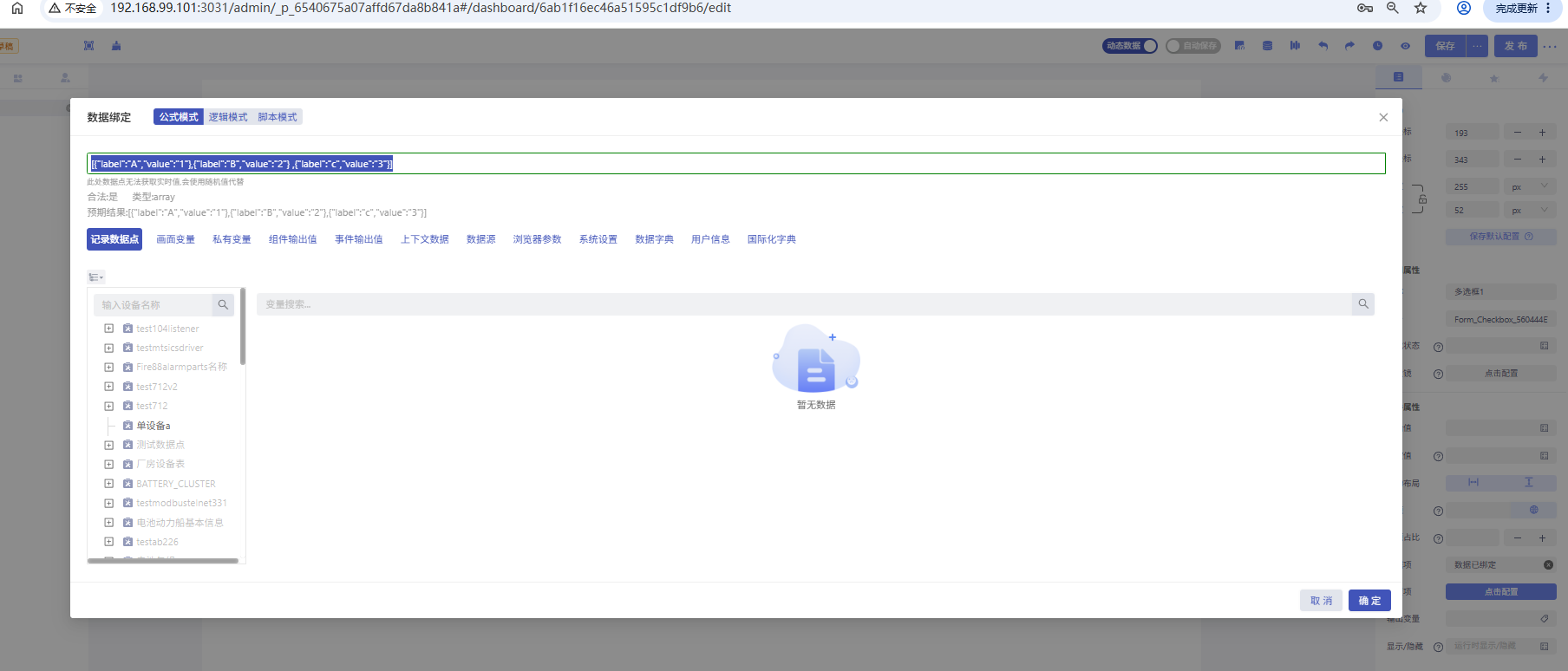The width and height of the screenshot is (1568, 671).
Task: Open the 私有变量 tab
Action: coord(232,239)
